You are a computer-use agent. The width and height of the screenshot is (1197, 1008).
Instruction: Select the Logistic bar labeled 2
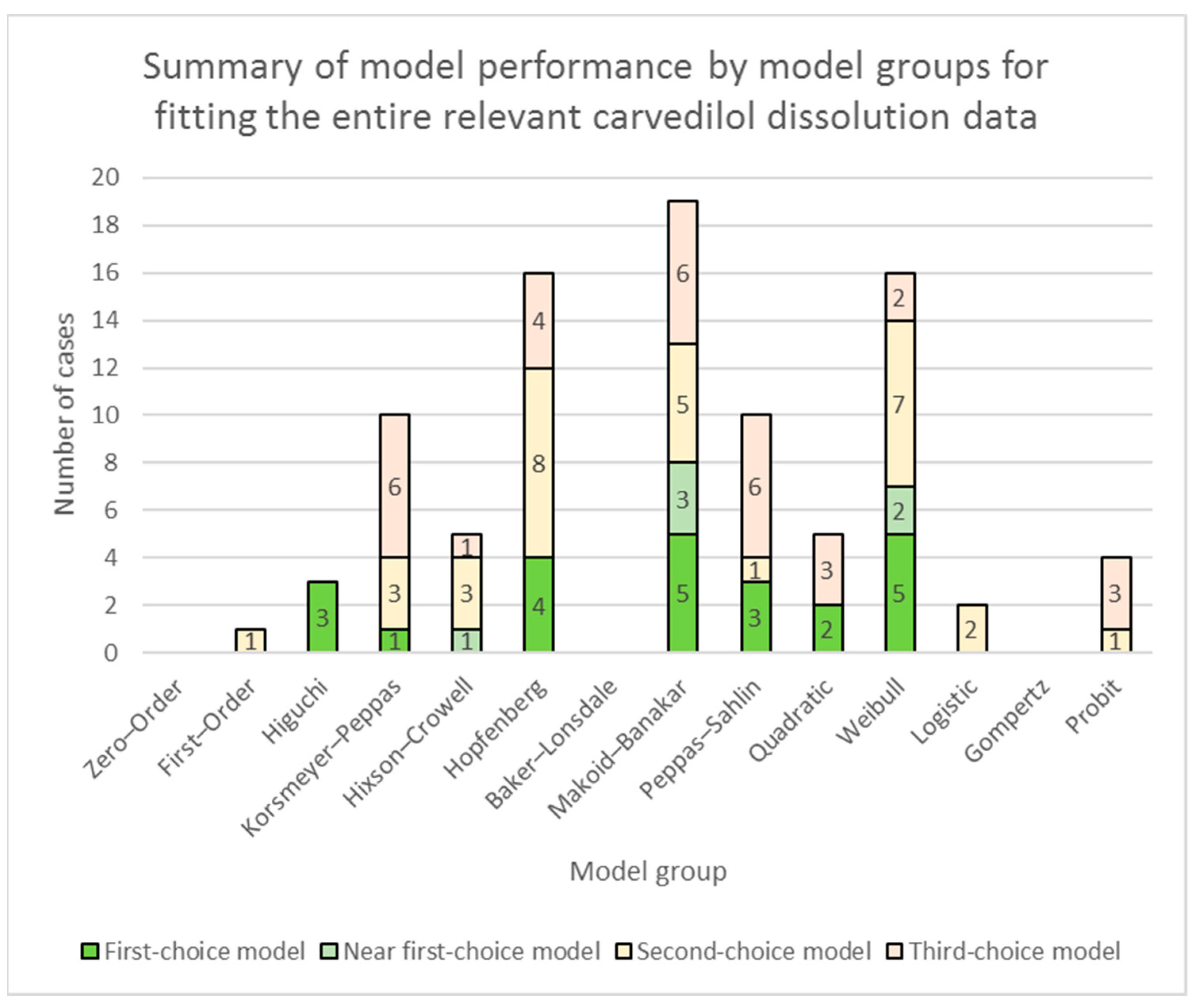pos(971,629)
